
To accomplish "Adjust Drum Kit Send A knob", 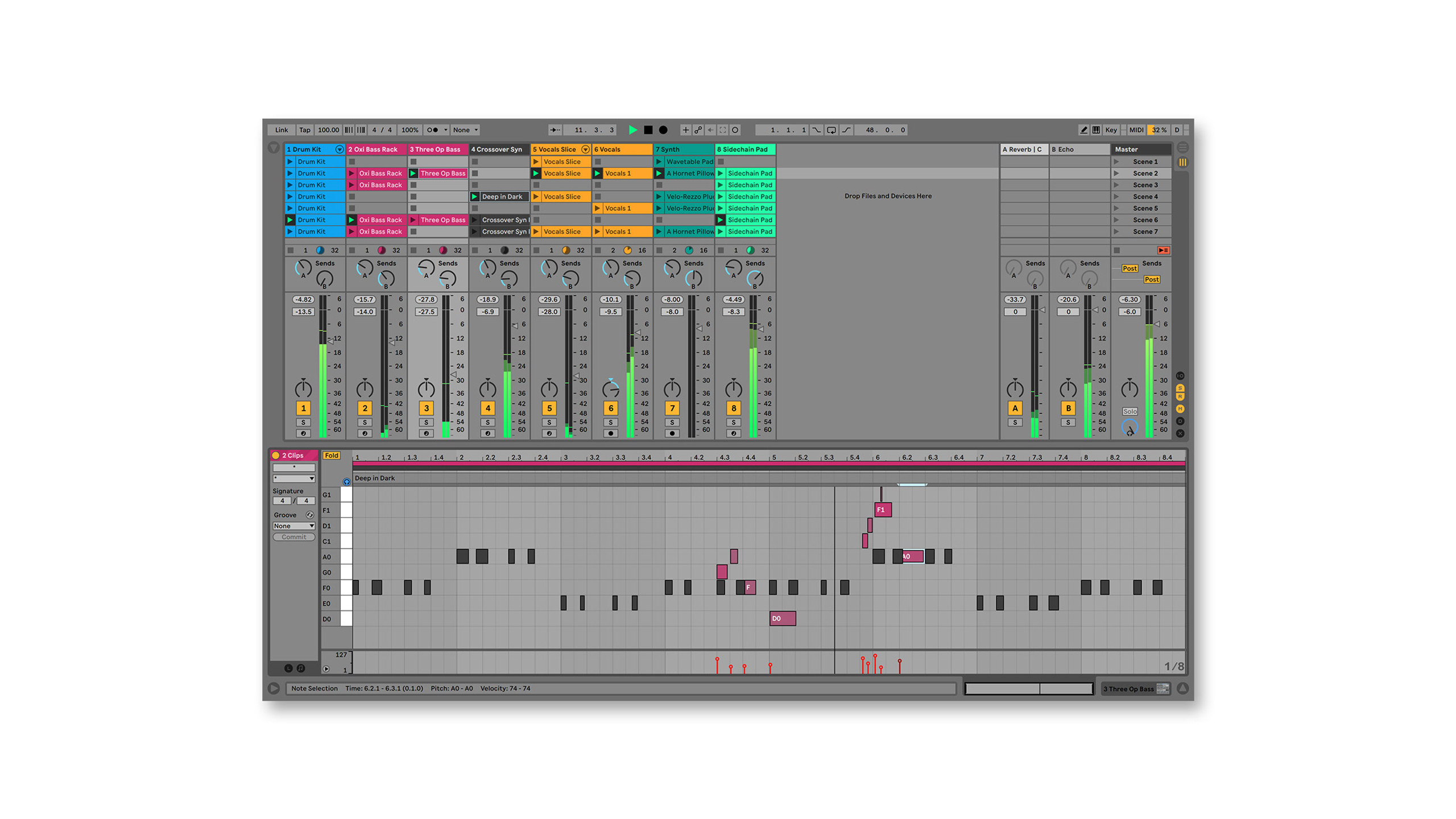I will 303,268.
